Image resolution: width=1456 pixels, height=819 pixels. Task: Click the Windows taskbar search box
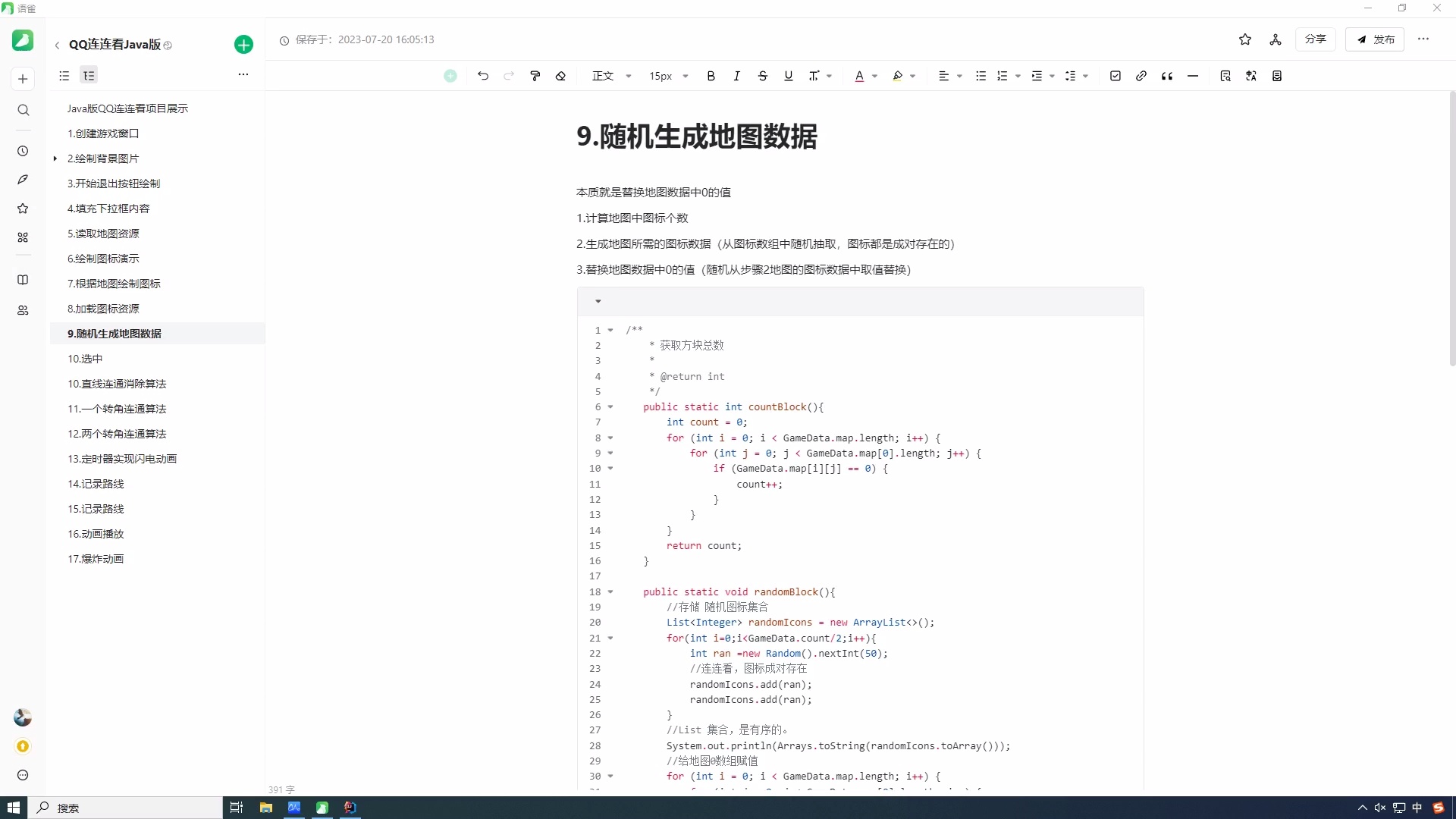pyautogui.click(x=125, y=808)
